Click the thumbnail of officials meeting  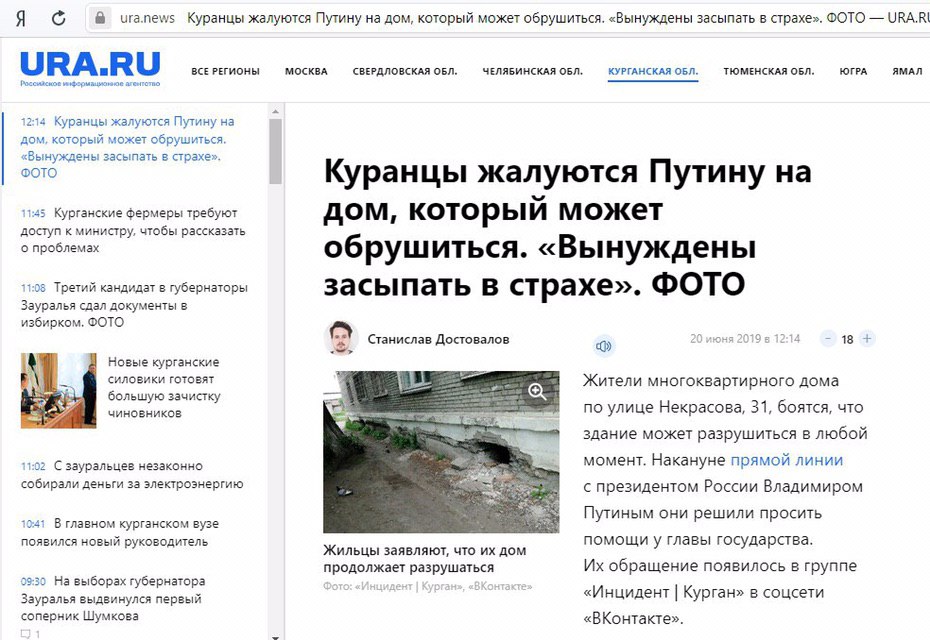point(58,390)
